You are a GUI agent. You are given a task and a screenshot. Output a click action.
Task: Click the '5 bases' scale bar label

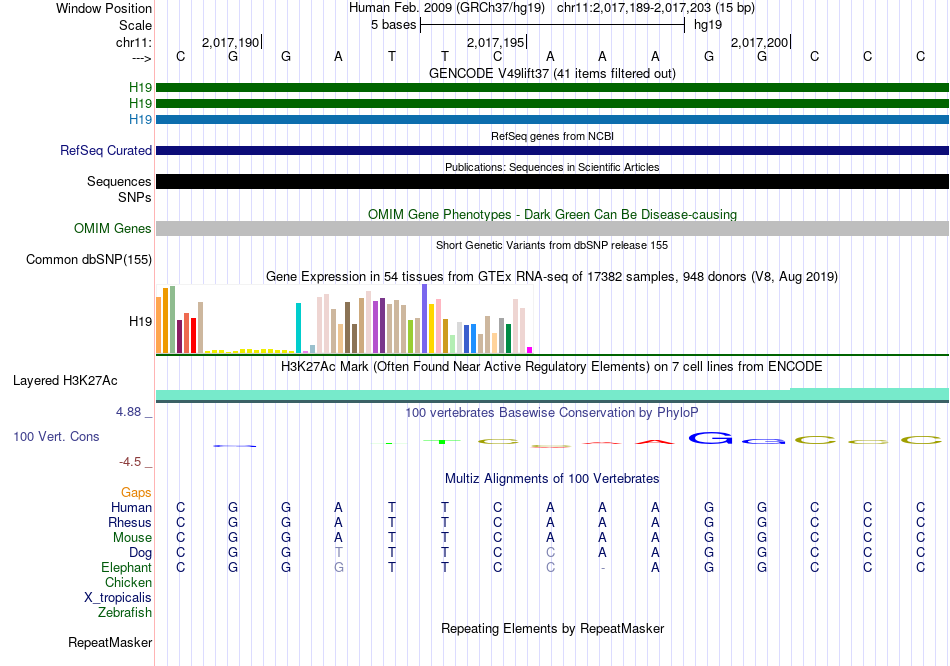(393, 25)
